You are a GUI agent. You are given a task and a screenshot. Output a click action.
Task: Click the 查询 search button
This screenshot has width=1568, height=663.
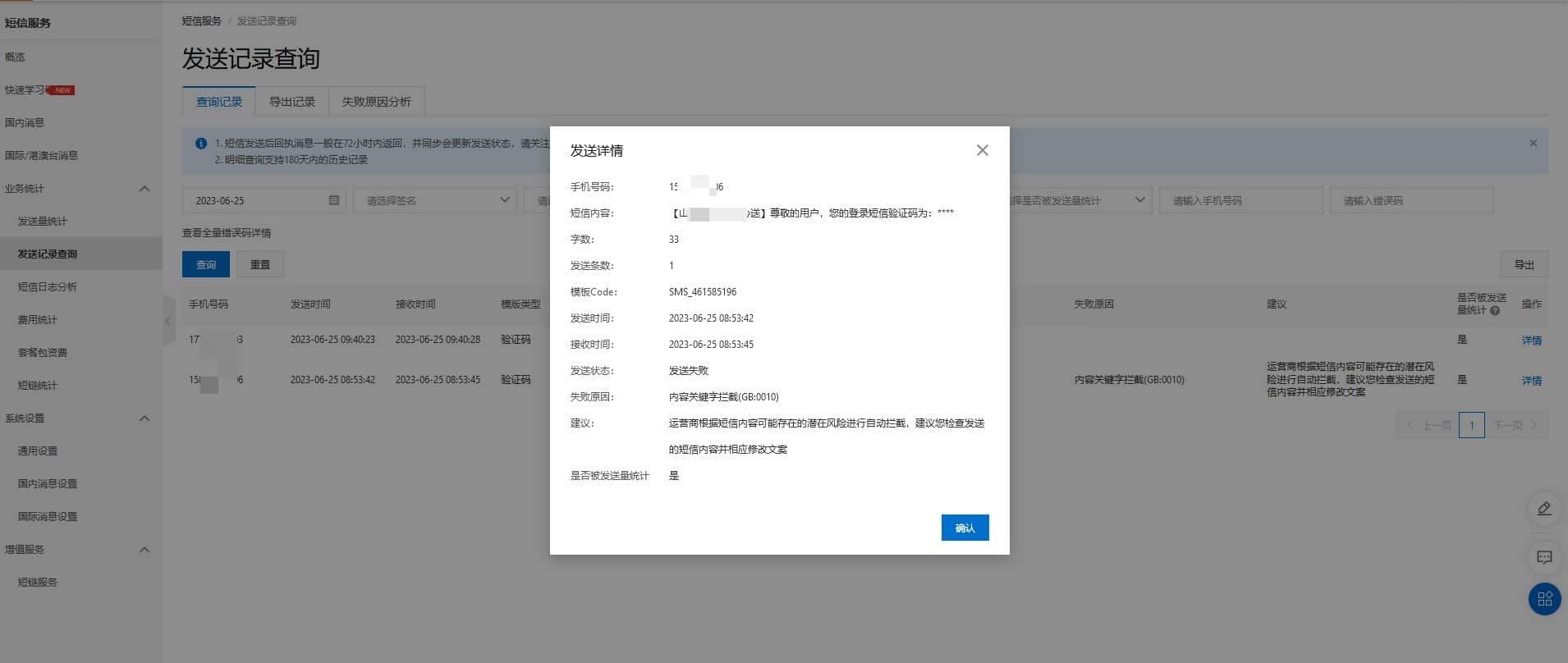point(206,264)
